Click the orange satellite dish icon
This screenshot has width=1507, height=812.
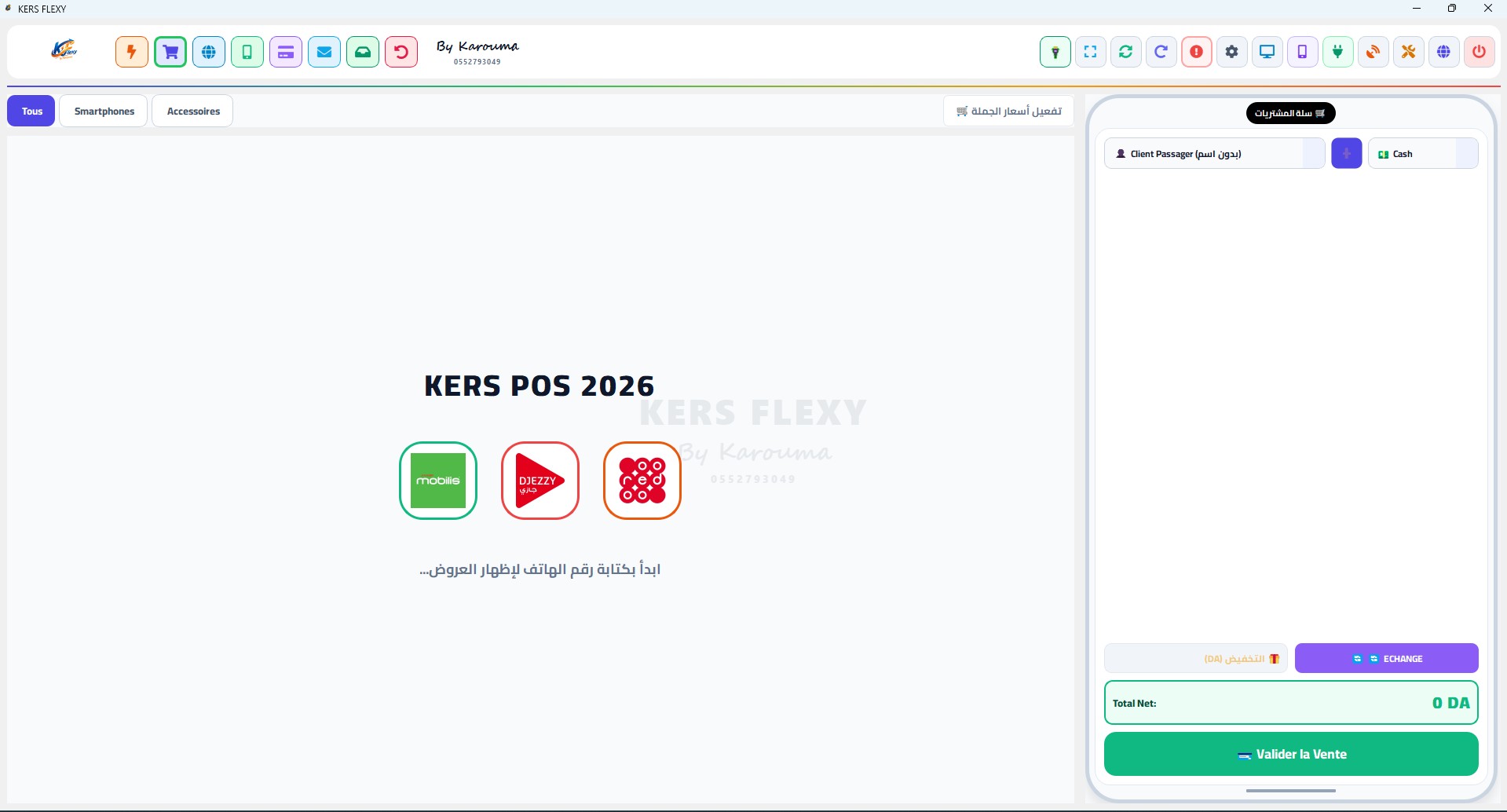click(x=1373, y=52)
